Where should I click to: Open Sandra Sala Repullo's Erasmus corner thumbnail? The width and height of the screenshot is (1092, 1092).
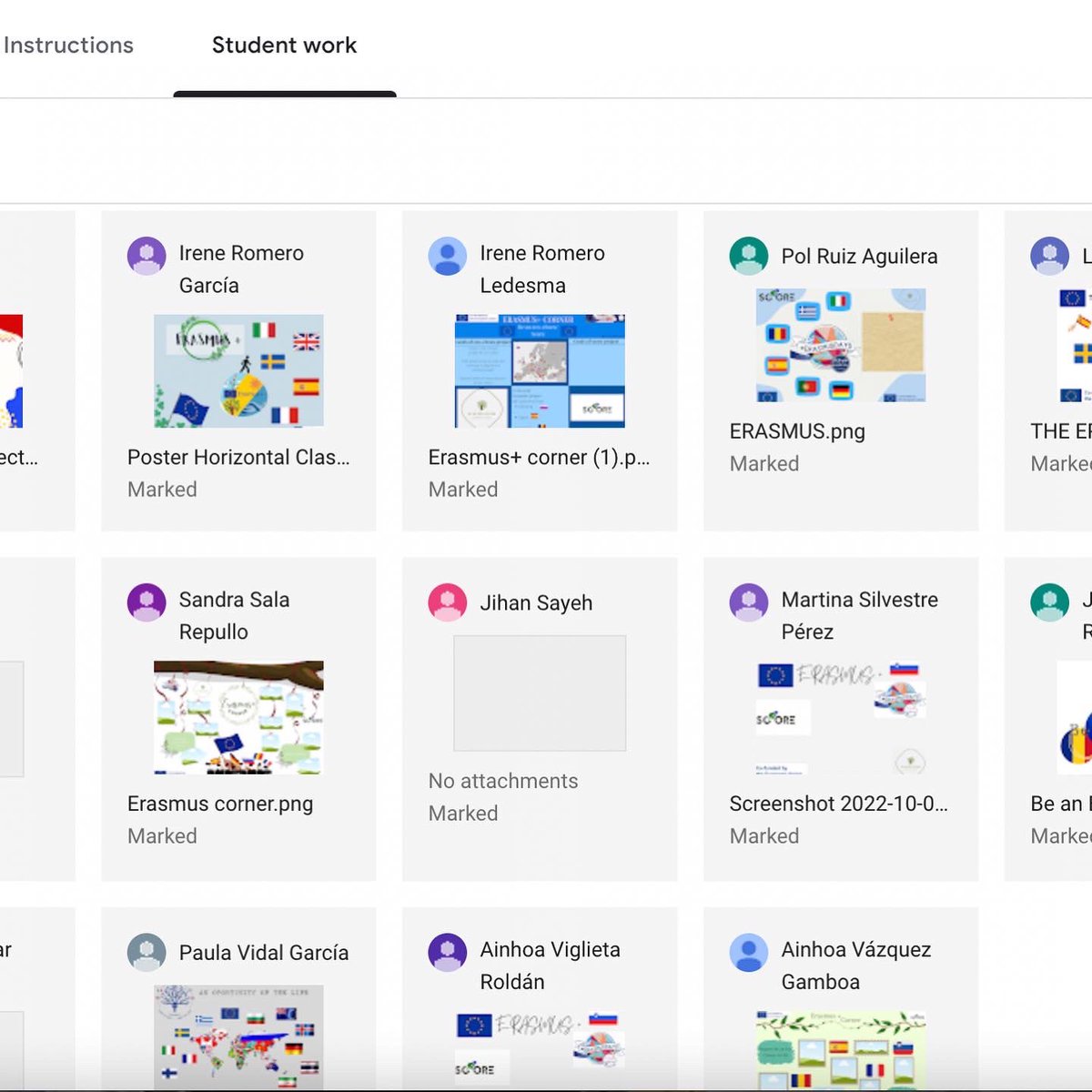pyautogui.click(x=238, y=718)
